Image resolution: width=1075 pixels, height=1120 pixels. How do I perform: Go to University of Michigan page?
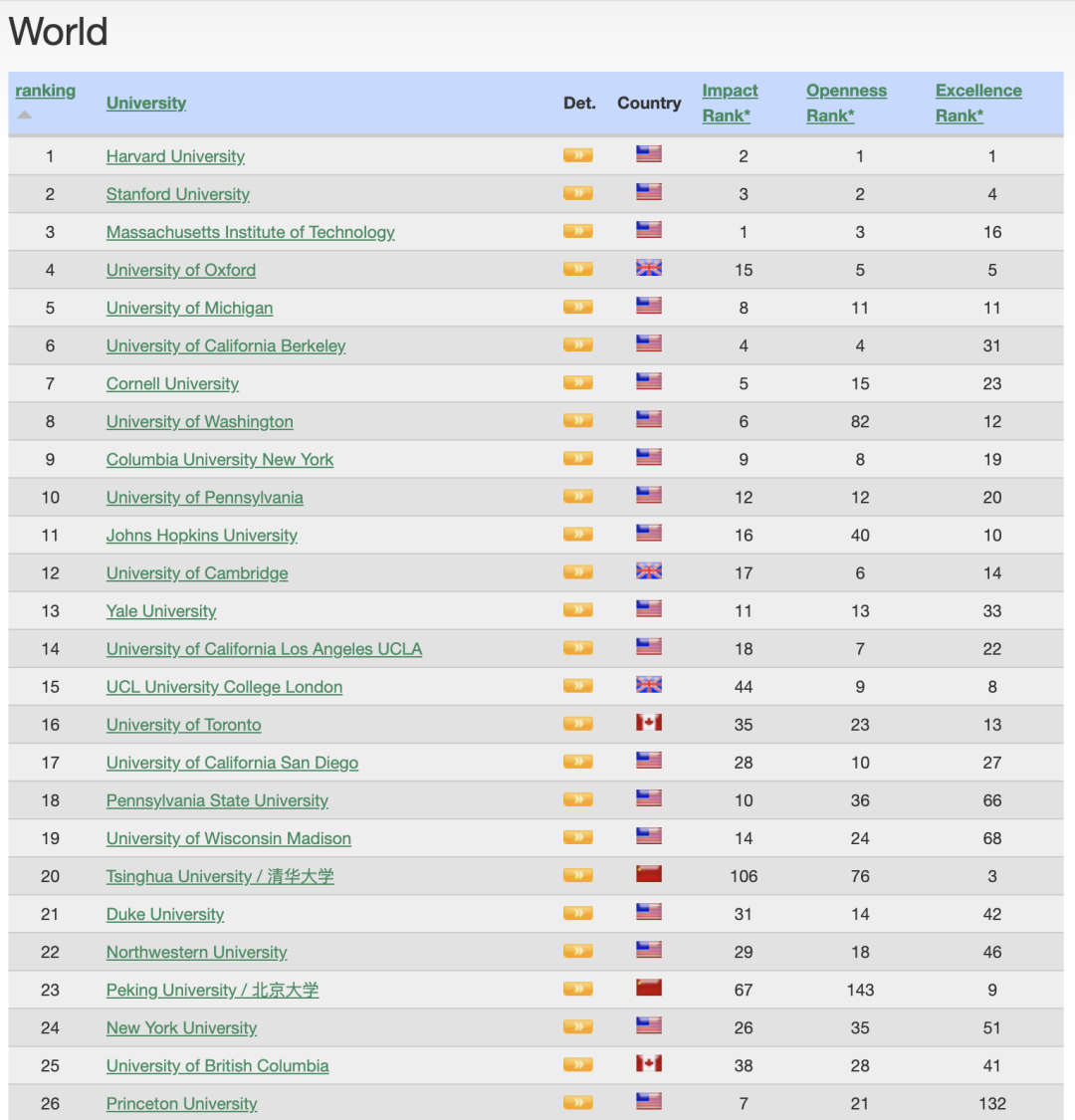pyautogui.click(x=189, y=308)
